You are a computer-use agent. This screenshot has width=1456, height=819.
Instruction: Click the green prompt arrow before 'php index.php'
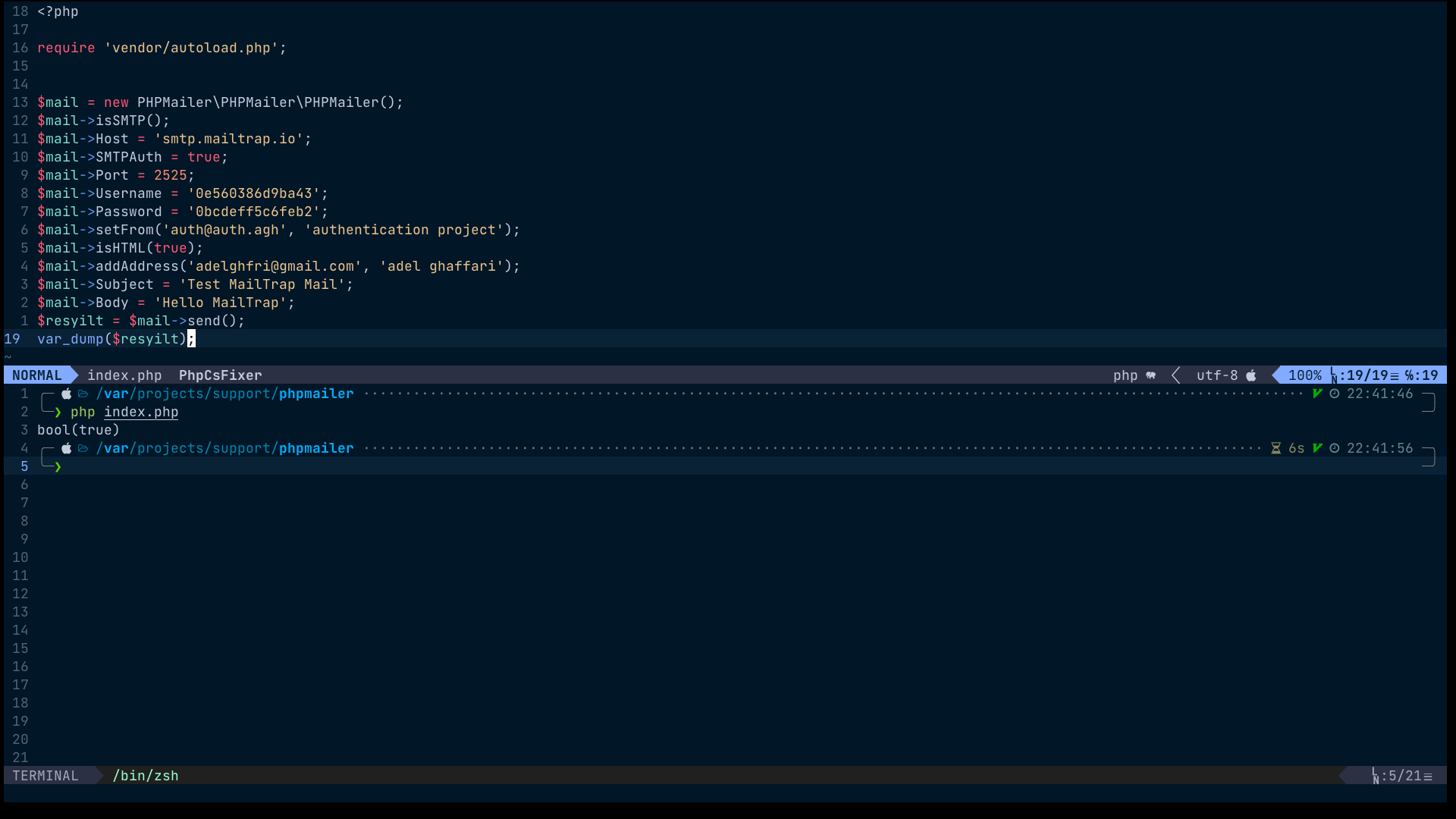point(58,412)
